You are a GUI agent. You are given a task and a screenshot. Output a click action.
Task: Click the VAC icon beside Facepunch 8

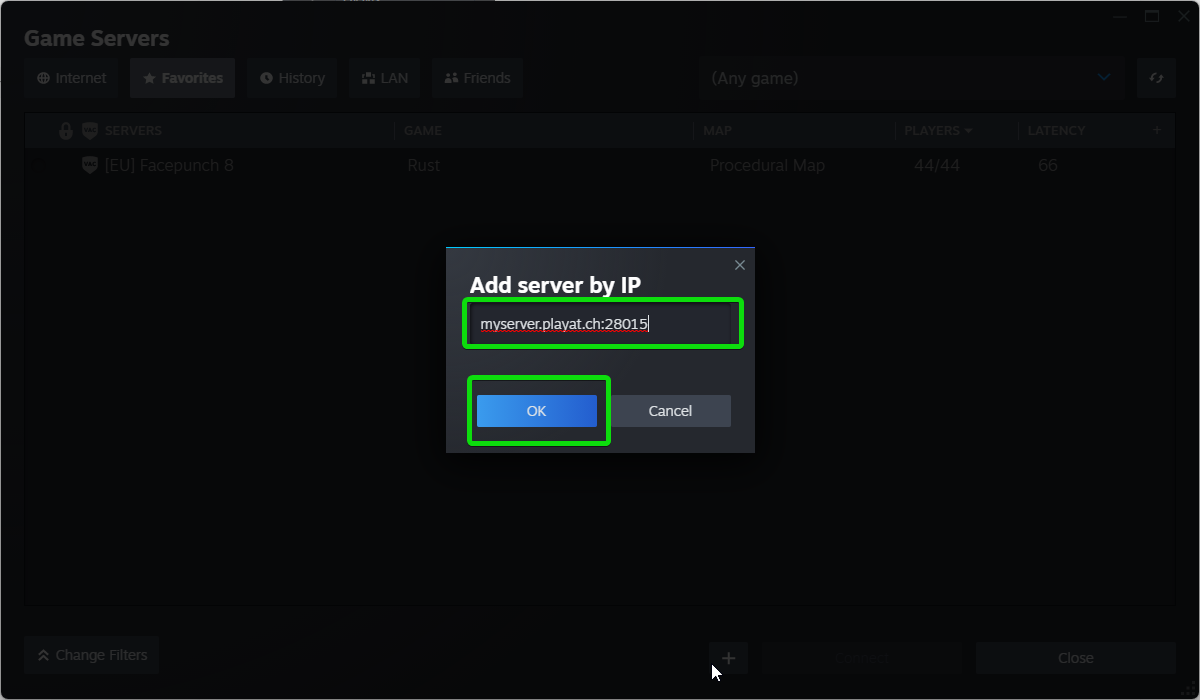[89, 165]
